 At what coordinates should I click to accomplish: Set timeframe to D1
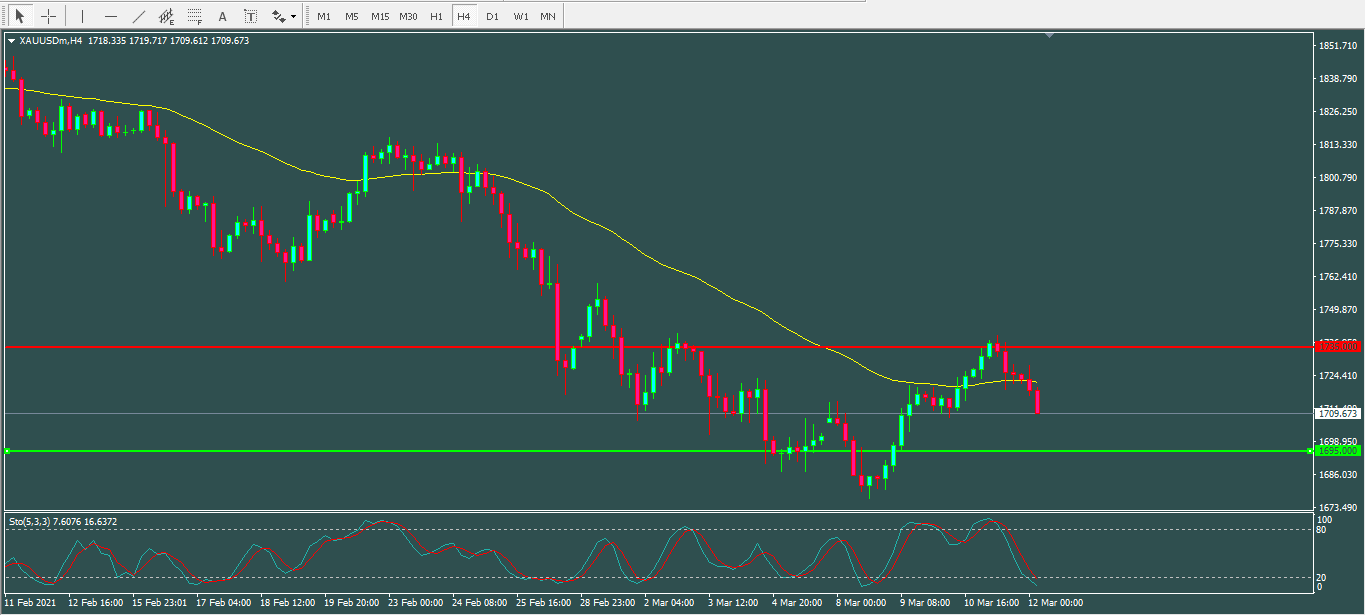tap(492, 16)
